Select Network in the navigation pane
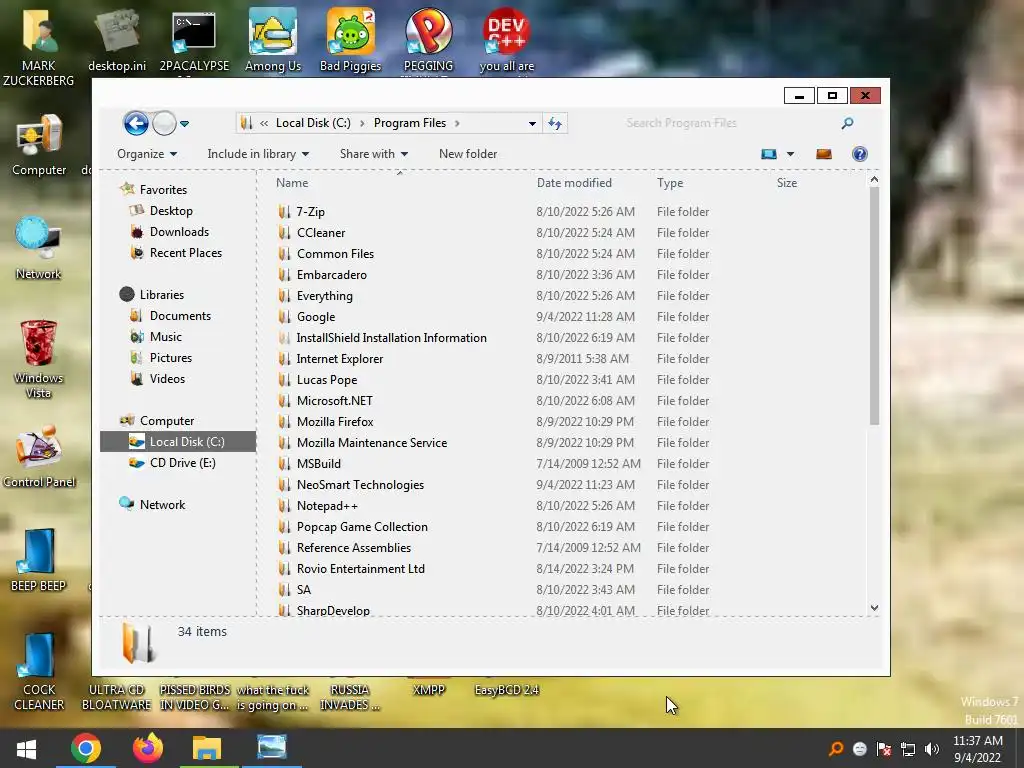Screen dimensions: 1024x768 coord(163,504)
